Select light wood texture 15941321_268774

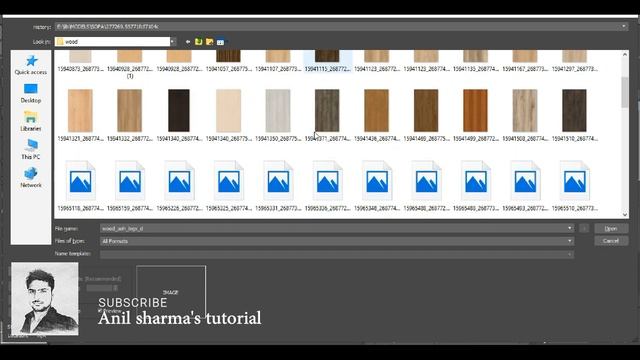80,111
